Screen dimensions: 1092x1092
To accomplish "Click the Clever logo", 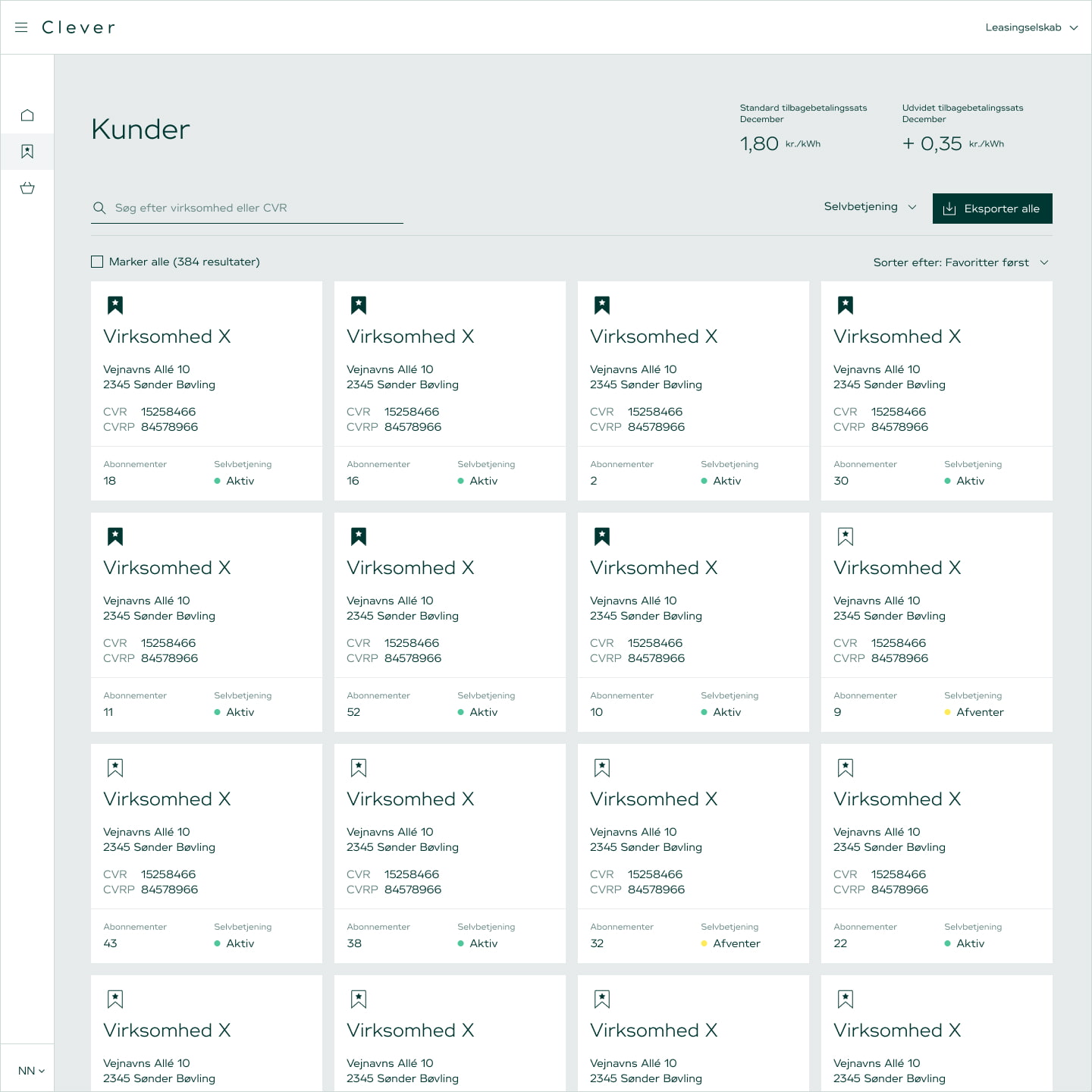I will tap(78, 27).
